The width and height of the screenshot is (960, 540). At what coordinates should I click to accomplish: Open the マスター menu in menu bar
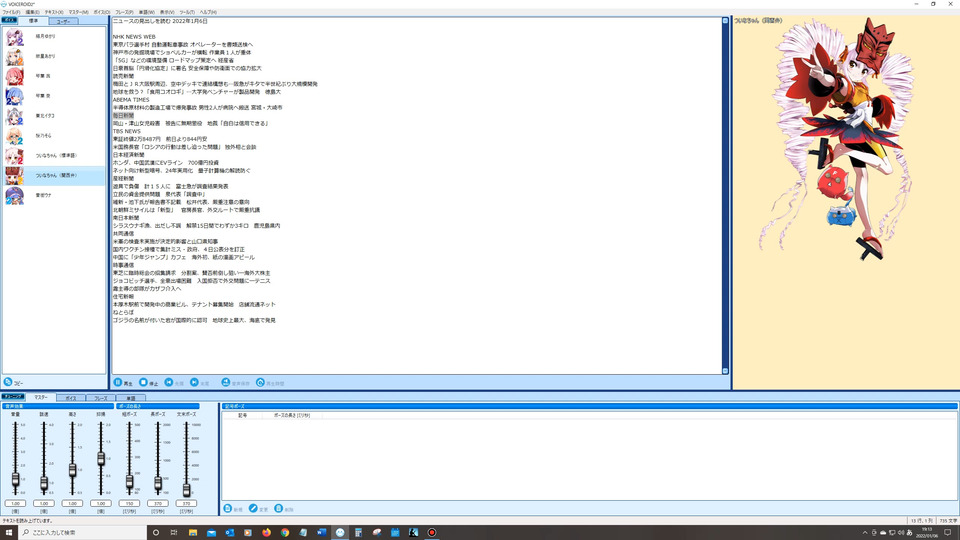point(78,12)
